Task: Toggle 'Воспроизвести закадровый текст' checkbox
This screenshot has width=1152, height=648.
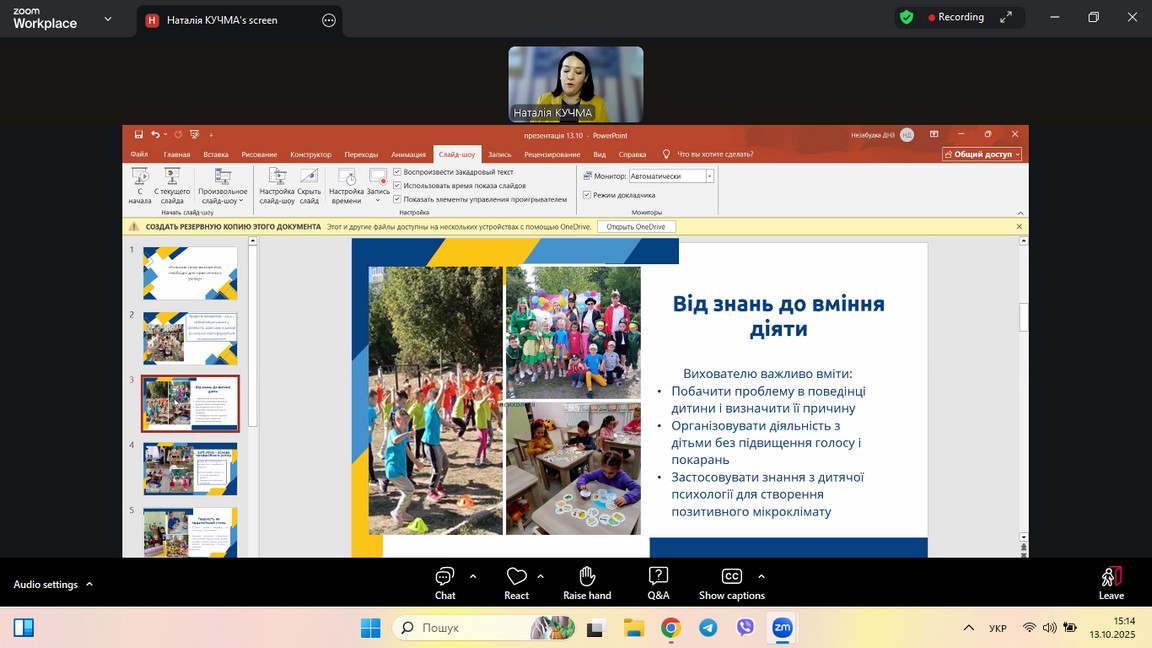Action: click(x=398, y=172)
